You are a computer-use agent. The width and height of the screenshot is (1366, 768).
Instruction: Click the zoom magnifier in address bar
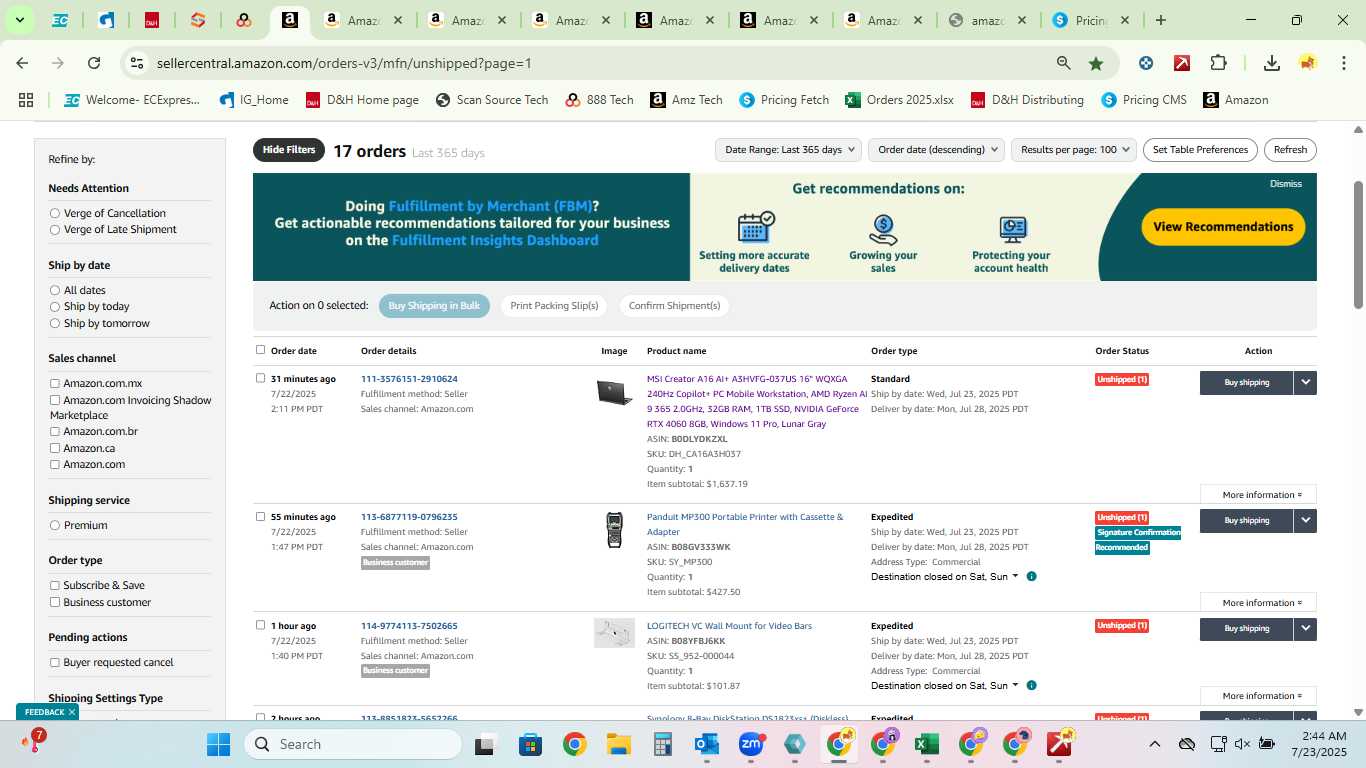point(1064,63)
